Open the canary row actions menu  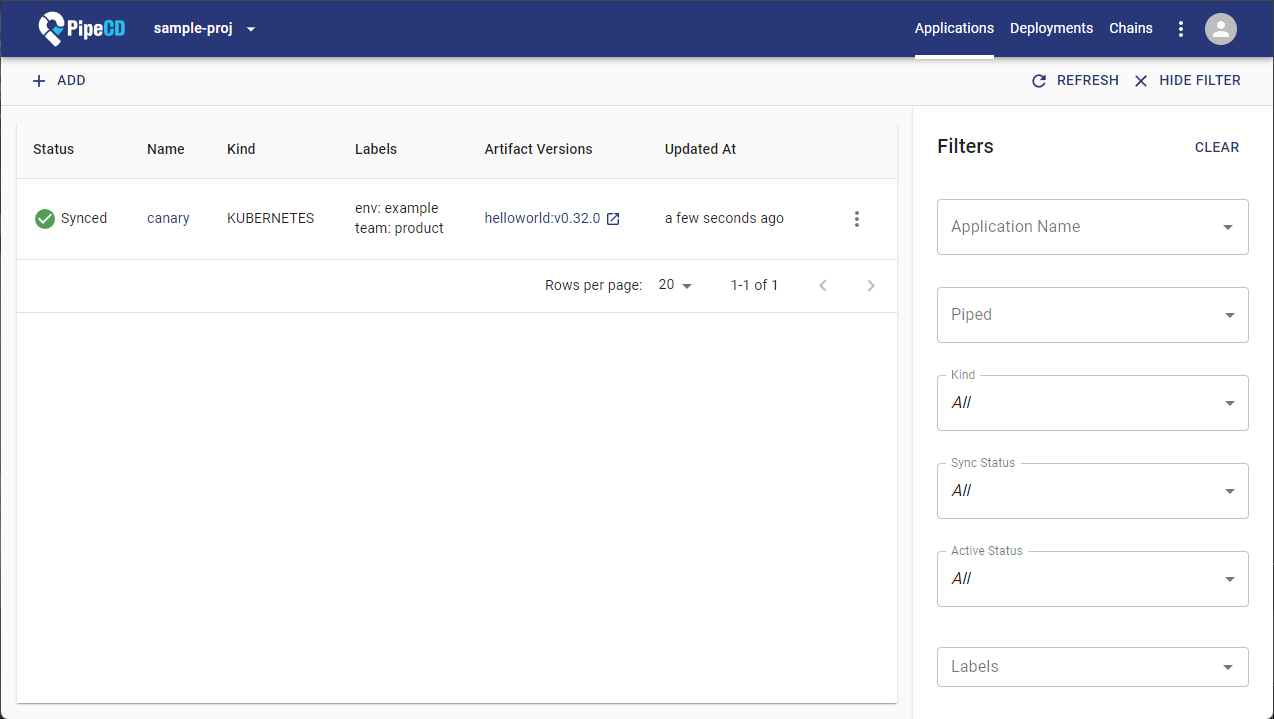point(856,219)
